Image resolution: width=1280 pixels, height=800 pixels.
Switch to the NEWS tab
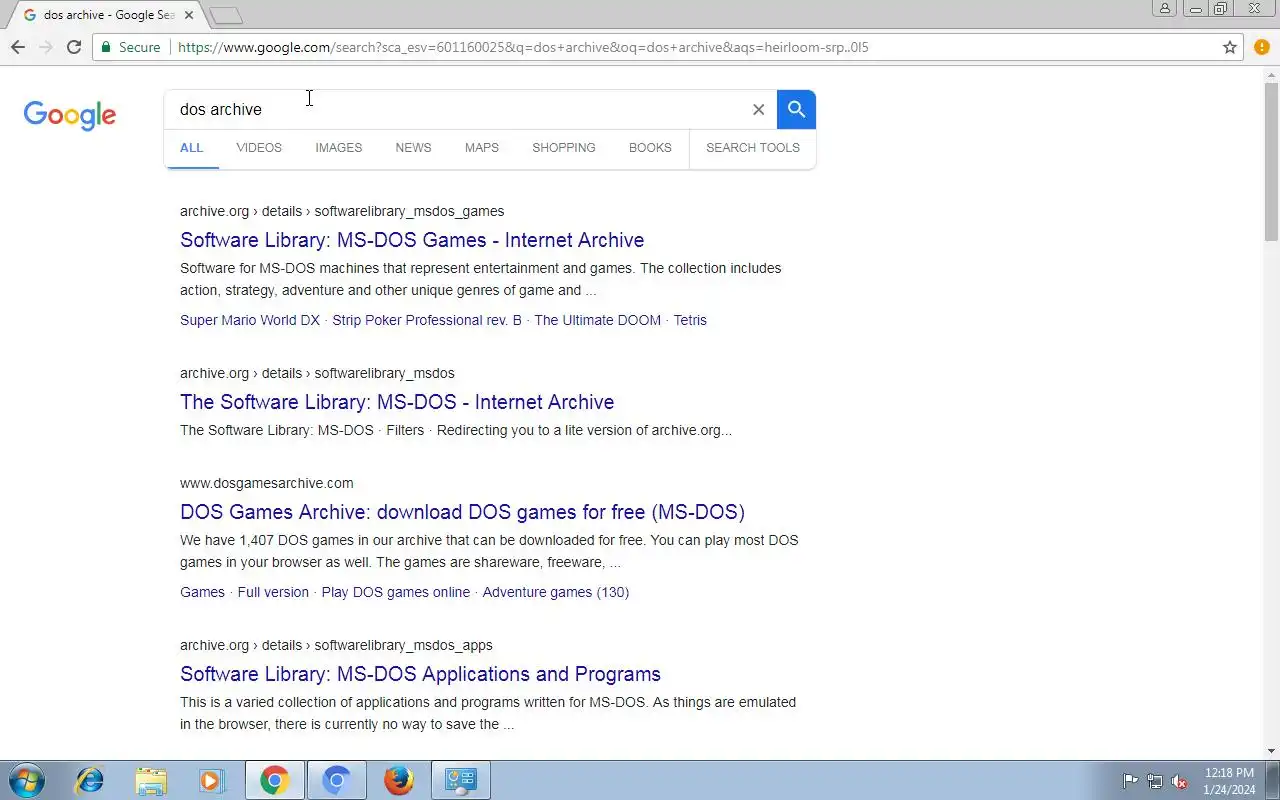click(413, 148)
